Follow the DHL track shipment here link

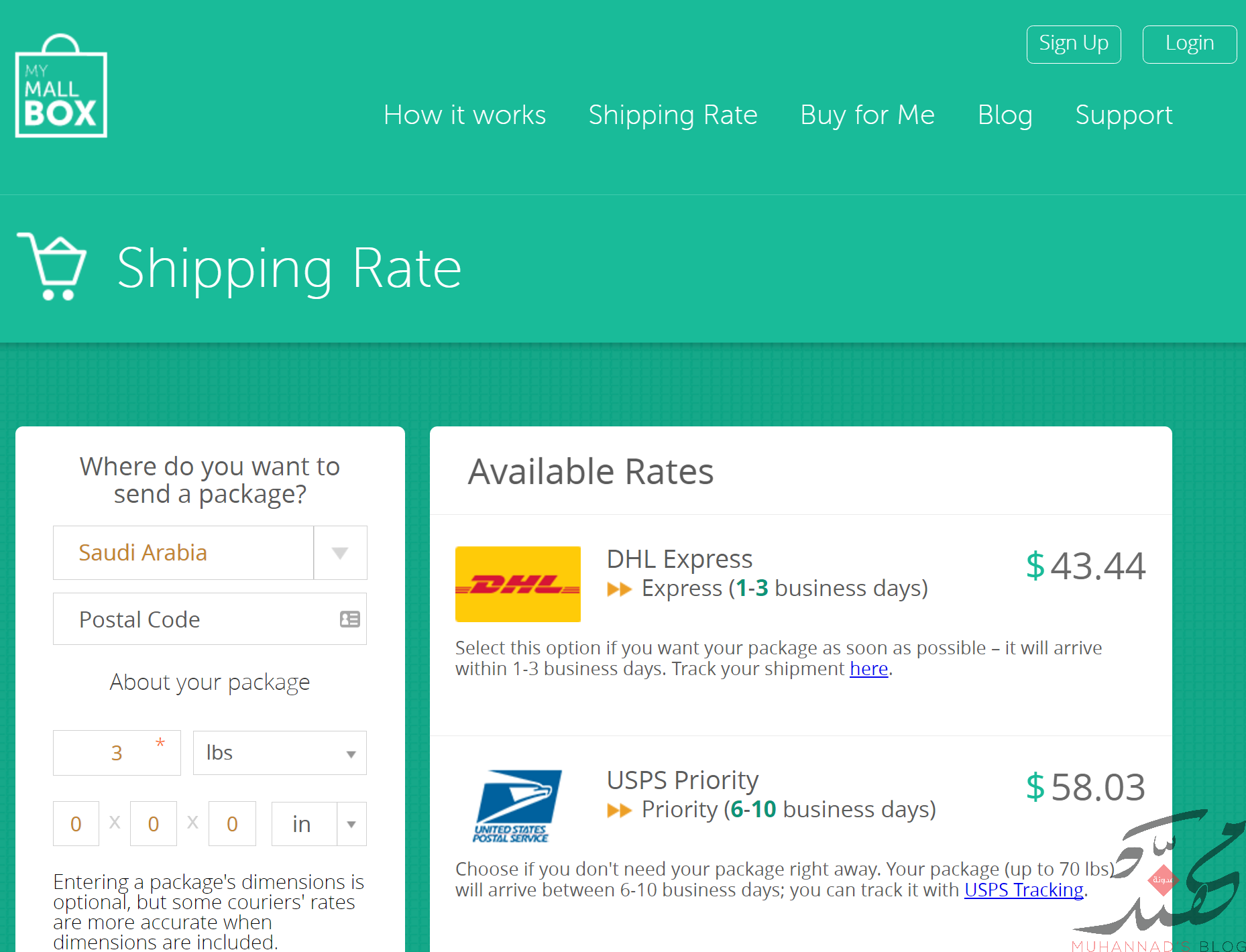(868, 668)
